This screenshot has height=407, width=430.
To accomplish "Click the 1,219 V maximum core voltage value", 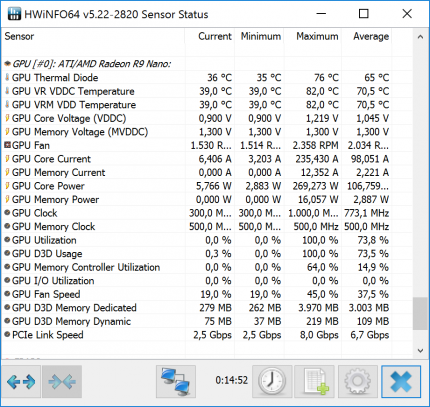I will 322,118.
